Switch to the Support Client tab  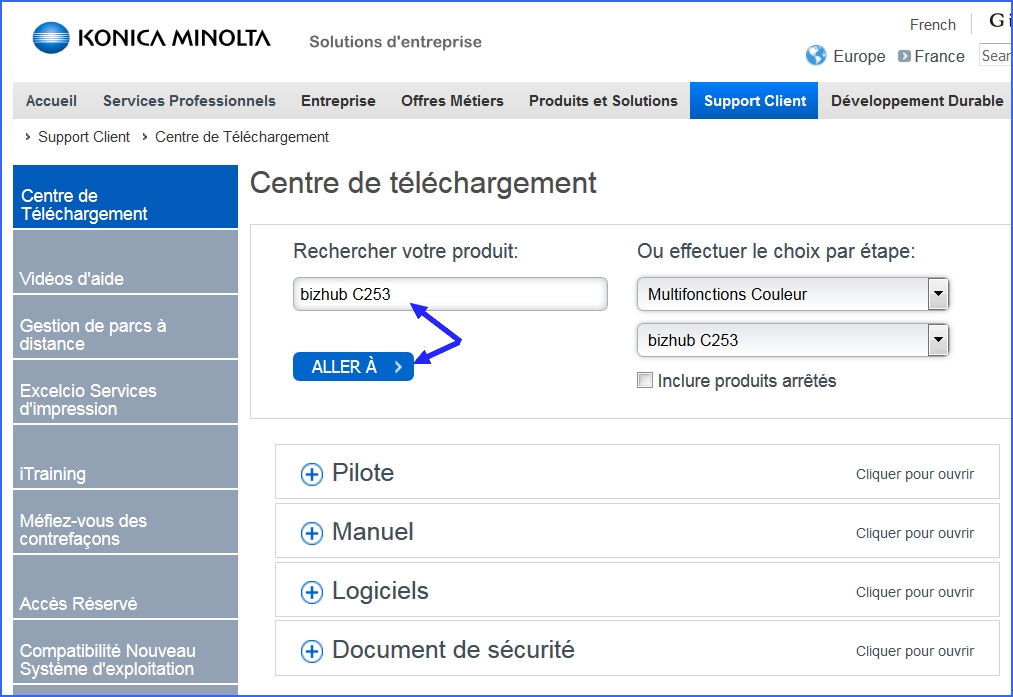tap(753, 100)
